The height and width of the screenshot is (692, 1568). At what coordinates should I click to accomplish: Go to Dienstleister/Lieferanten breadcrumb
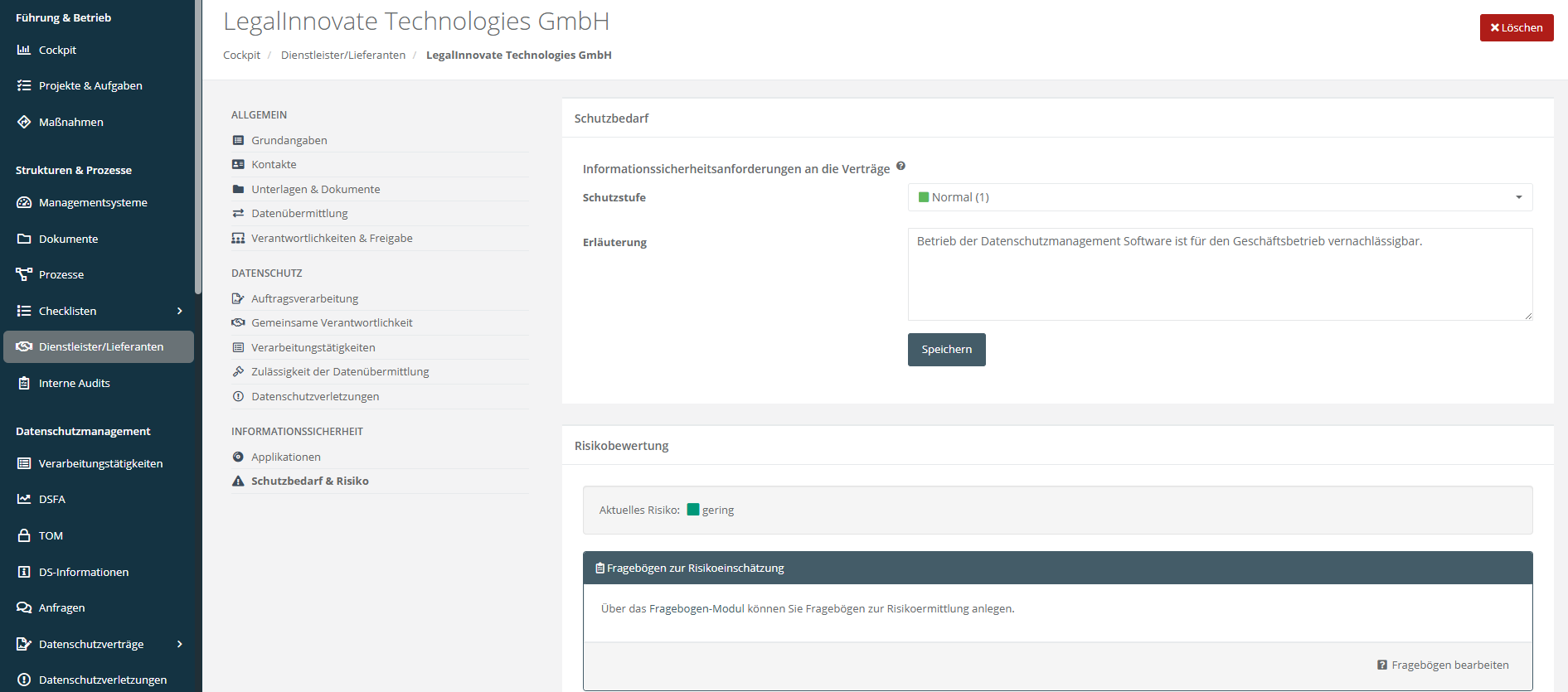coord(342,55)
